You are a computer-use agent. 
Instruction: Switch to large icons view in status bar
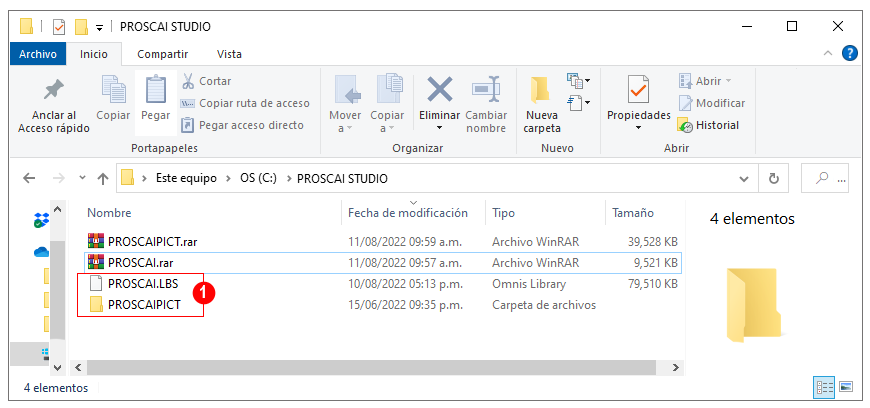pyautogui.click(x=846, y=387)
